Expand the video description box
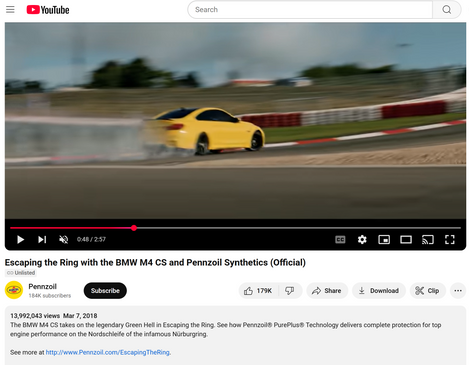 coord(235,335)
